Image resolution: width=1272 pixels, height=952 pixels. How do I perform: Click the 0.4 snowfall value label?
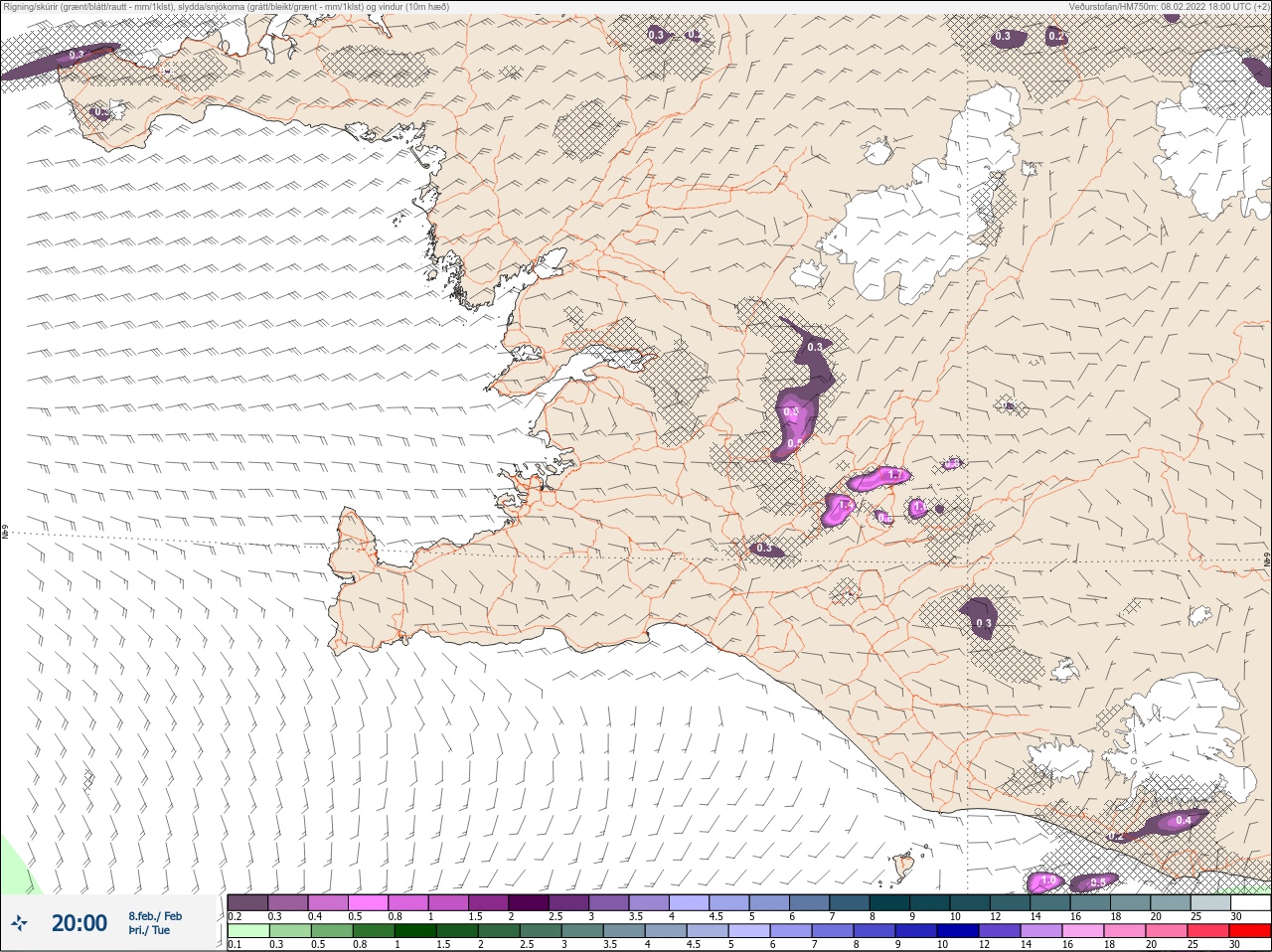point(1183,821)
